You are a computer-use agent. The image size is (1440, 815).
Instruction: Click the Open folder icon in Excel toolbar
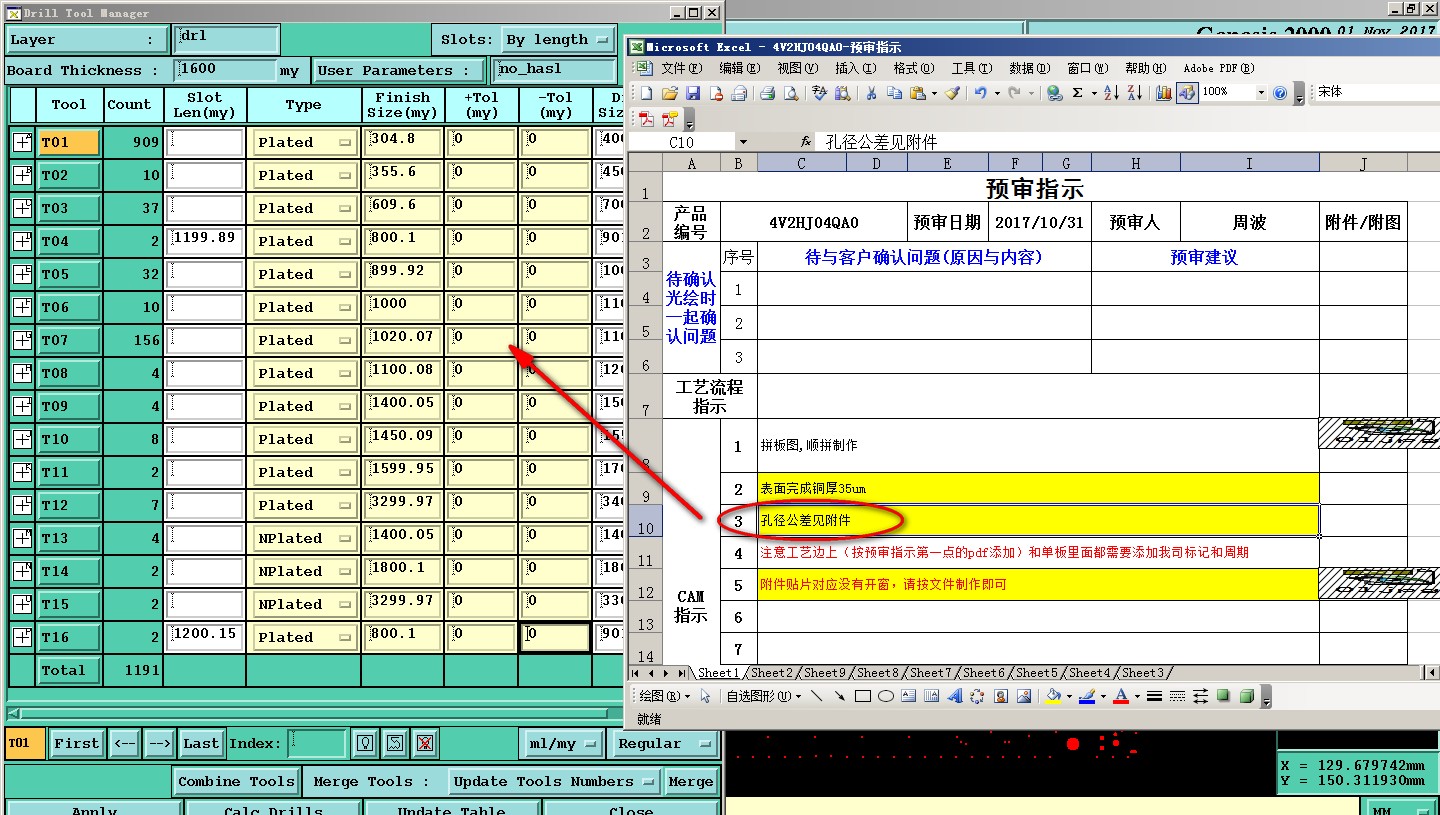[x=669, y=93]
